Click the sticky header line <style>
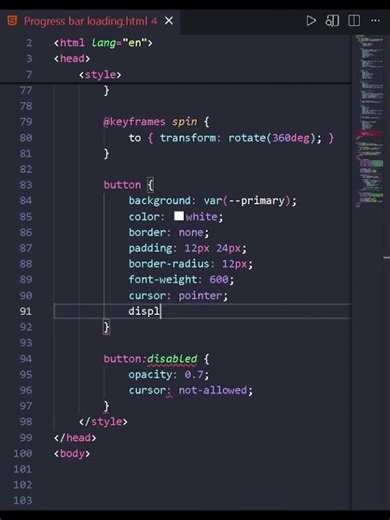Screen dimensions: 390x520 [x=100, y=74]
